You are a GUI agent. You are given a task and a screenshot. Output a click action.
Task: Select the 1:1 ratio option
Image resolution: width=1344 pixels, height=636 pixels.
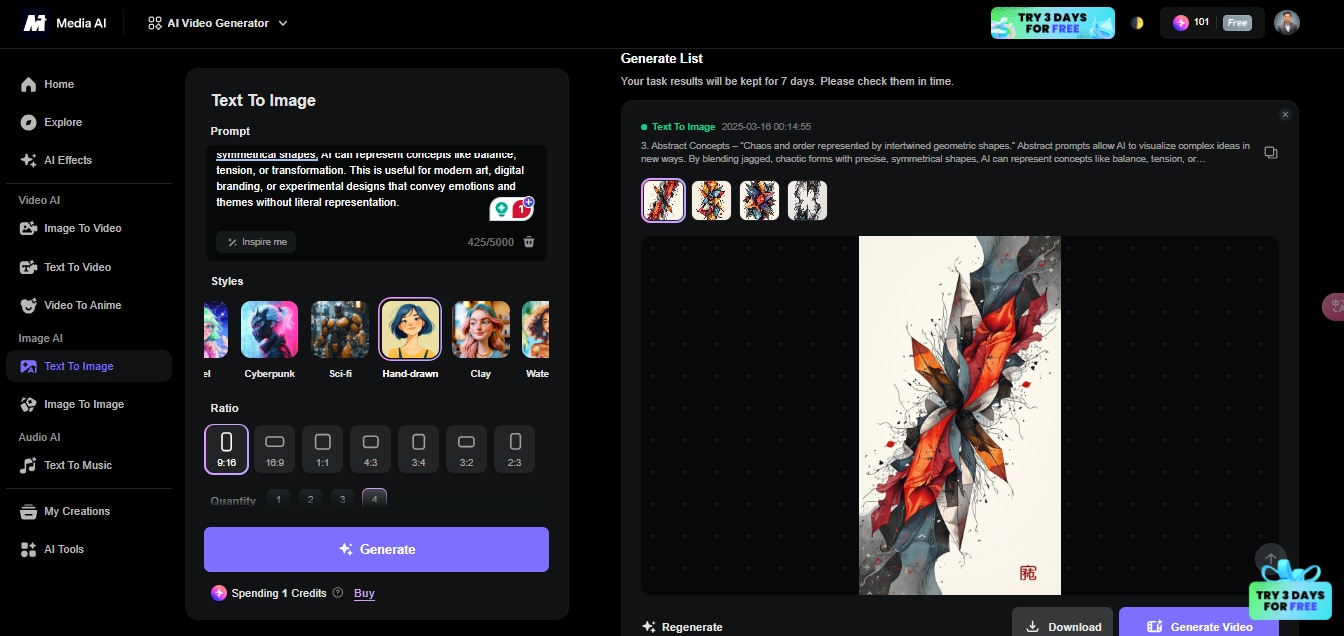(322, 449)
